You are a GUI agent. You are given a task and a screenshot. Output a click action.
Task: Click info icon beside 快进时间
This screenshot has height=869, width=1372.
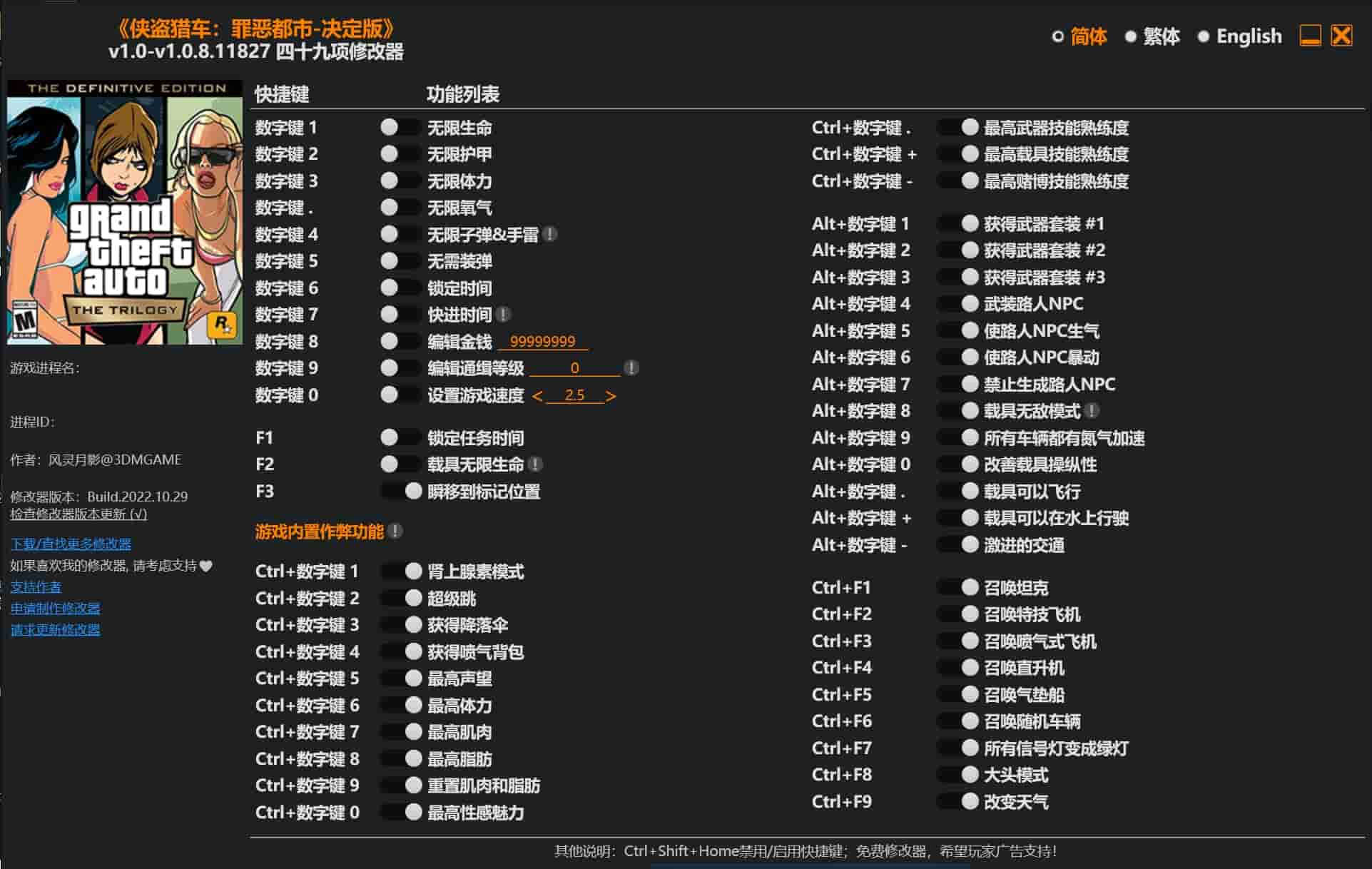click(x=503, y=315)
